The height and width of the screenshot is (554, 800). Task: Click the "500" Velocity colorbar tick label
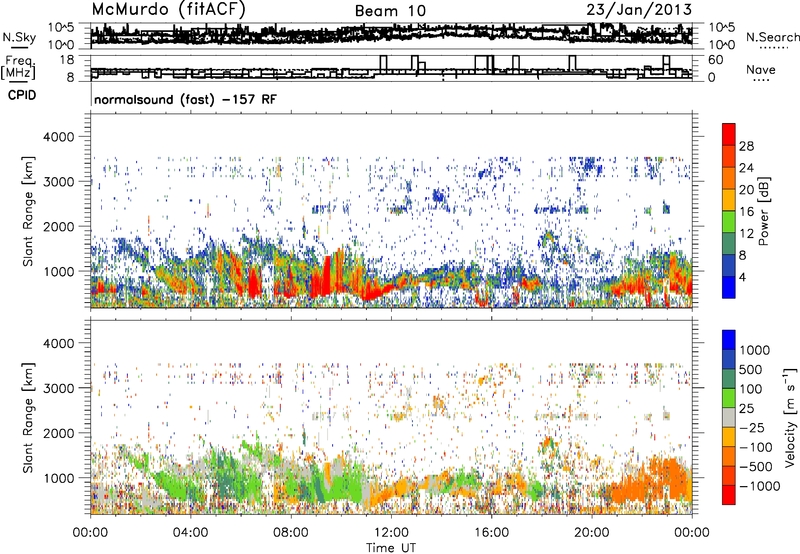[751, 370]
